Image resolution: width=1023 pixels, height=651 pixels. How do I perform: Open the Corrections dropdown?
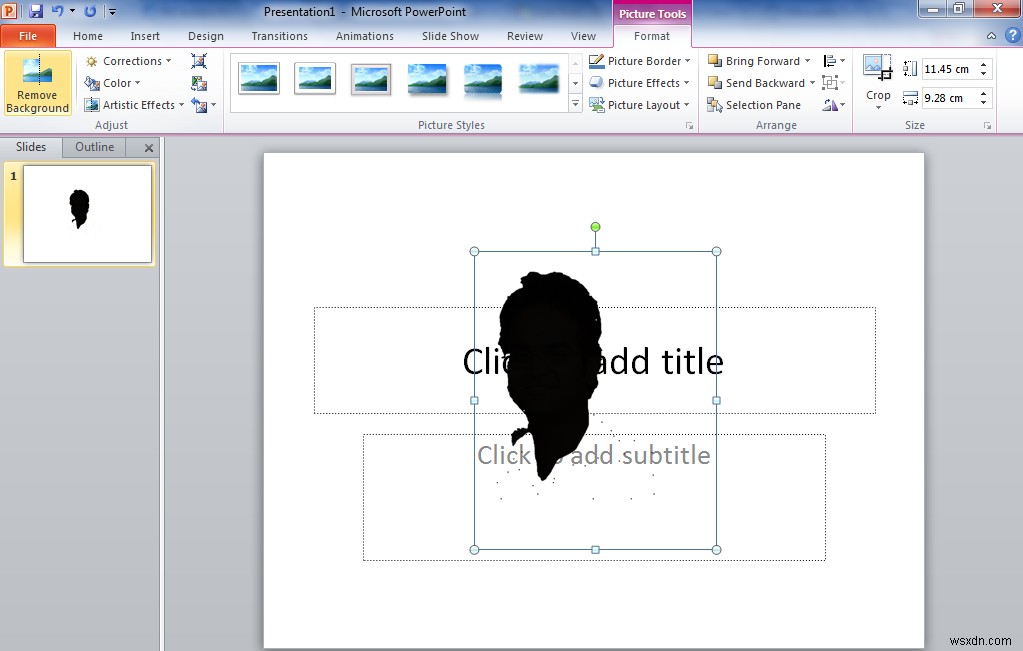tap(129, 60)
